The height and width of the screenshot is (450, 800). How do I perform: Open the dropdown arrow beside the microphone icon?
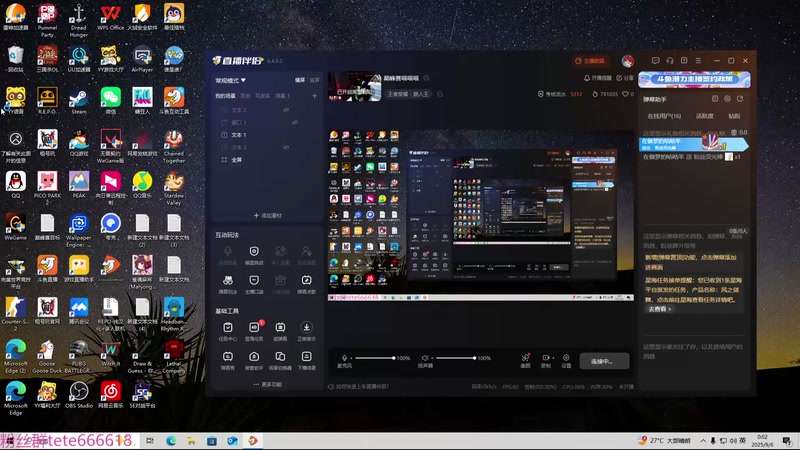349,358
